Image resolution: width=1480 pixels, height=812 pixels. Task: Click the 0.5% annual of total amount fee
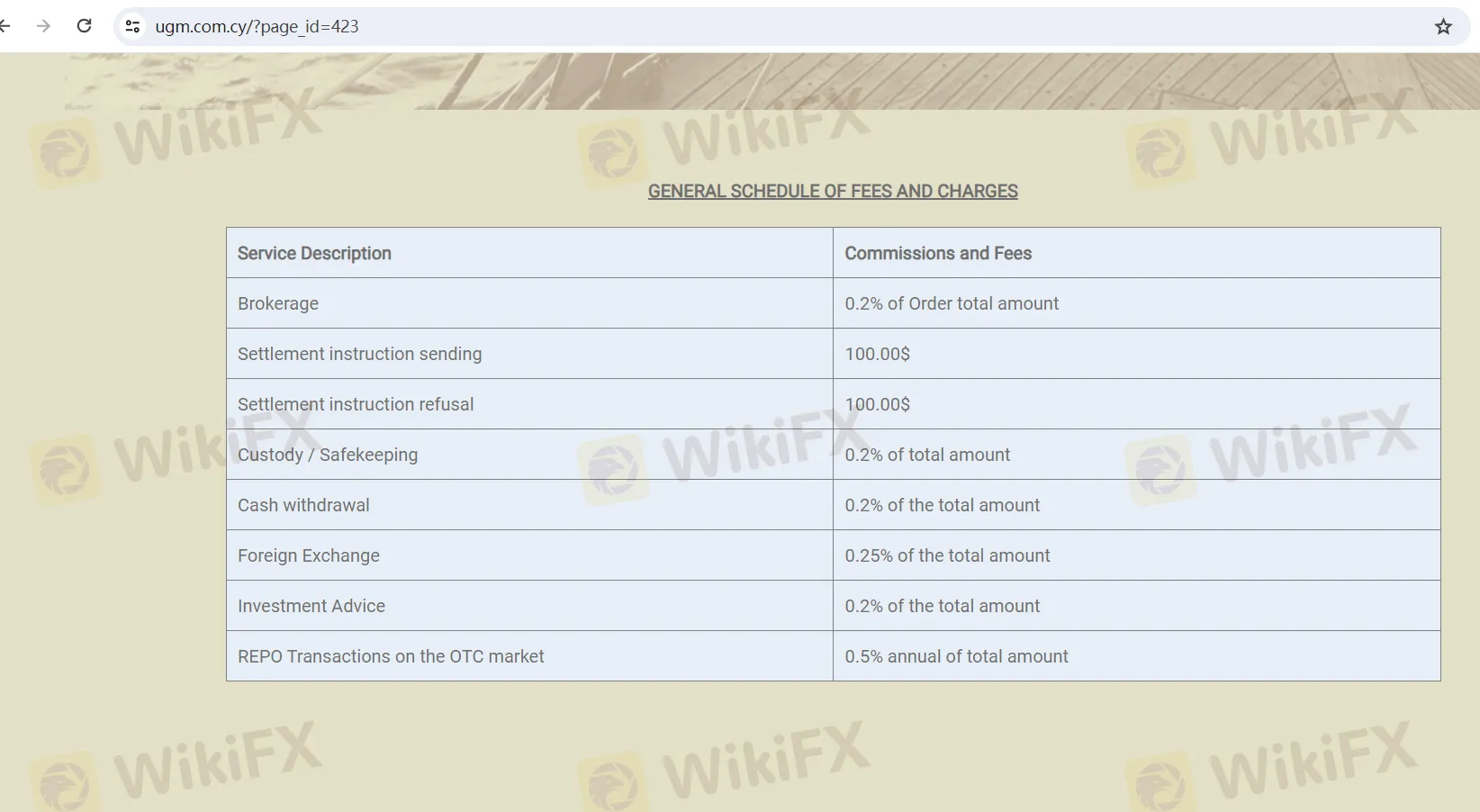point(956,656)
